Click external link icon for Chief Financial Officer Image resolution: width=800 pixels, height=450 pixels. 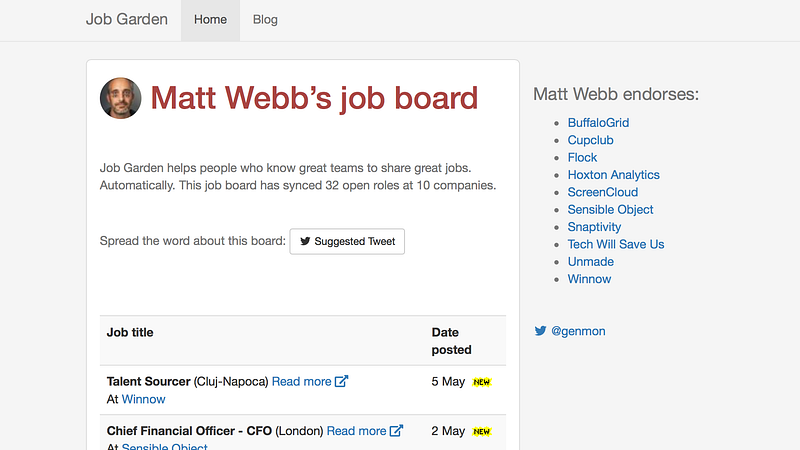(x=397, y=431)
